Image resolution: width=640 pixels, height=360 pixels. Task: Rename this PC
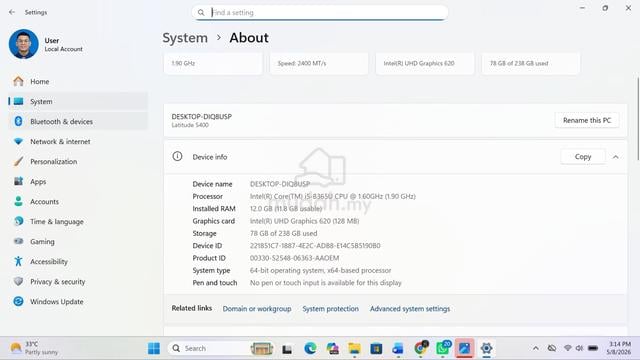pos(587,120)
